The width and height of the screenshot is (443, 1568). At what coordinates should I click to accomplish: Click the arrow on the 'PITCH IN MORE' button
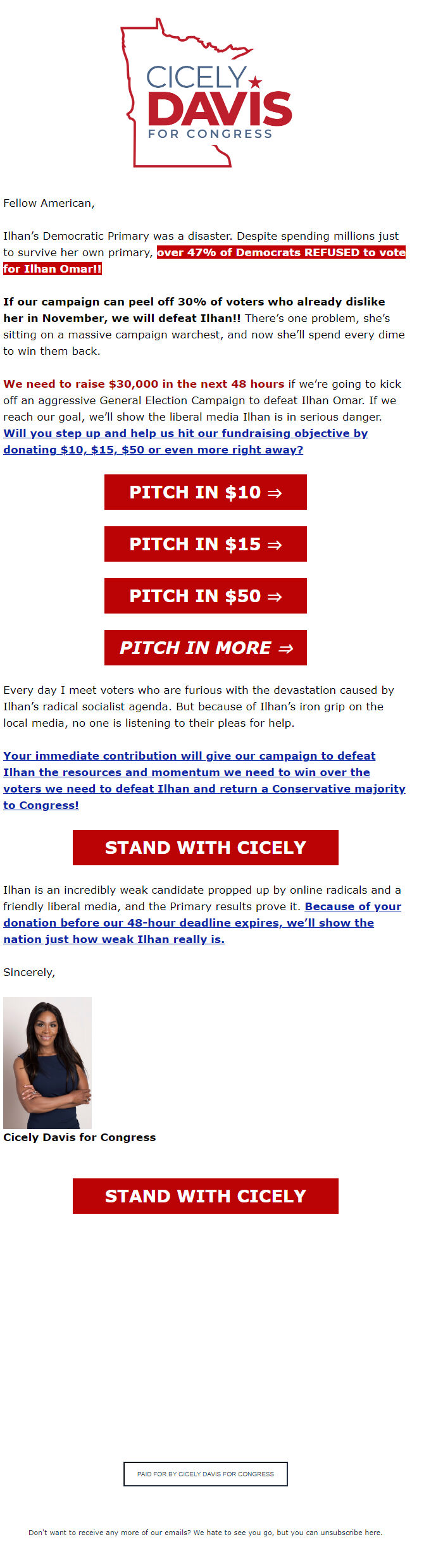285,648
